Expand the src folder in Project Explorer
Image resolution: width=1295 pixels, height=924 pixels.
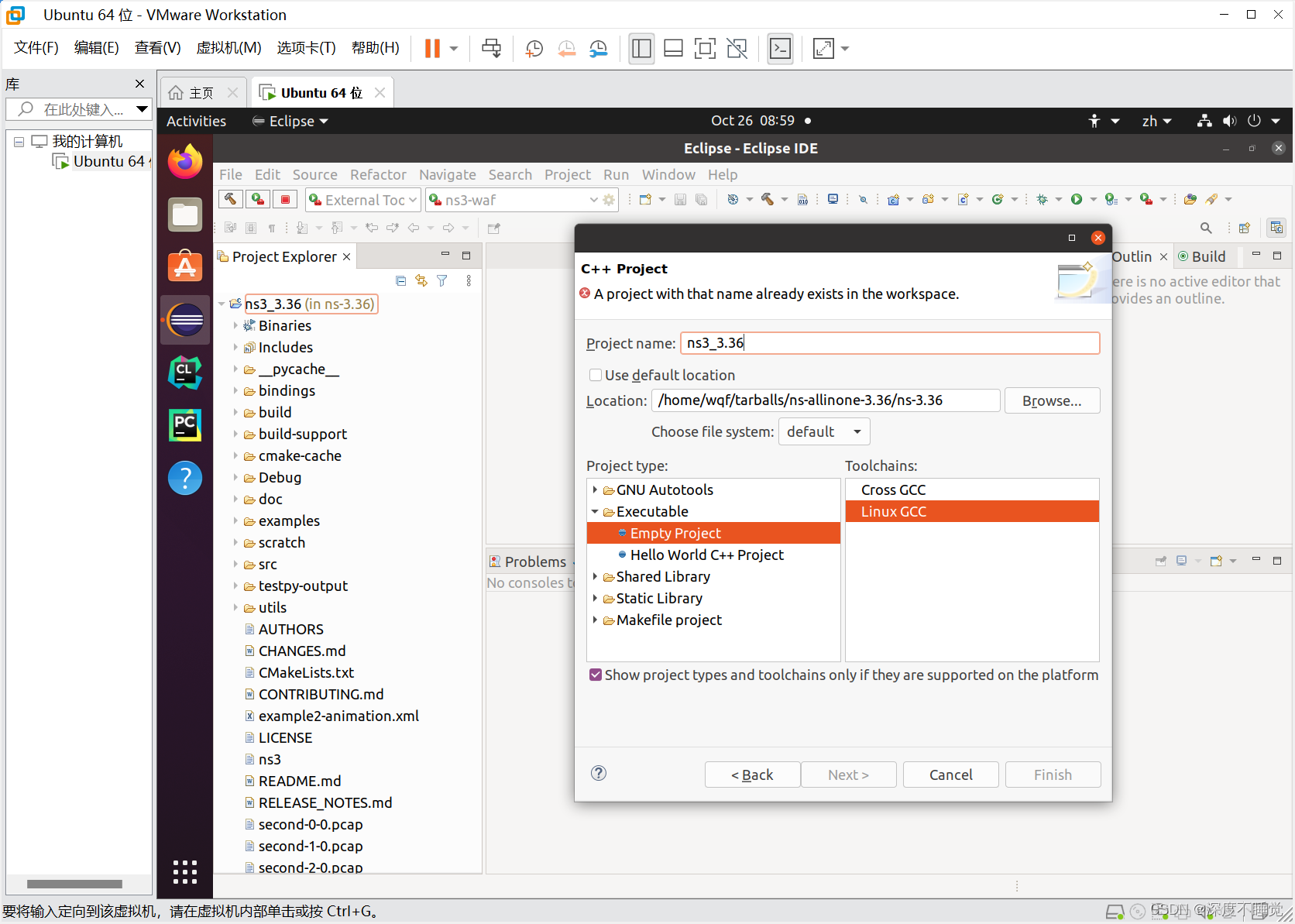click(235, 564)
